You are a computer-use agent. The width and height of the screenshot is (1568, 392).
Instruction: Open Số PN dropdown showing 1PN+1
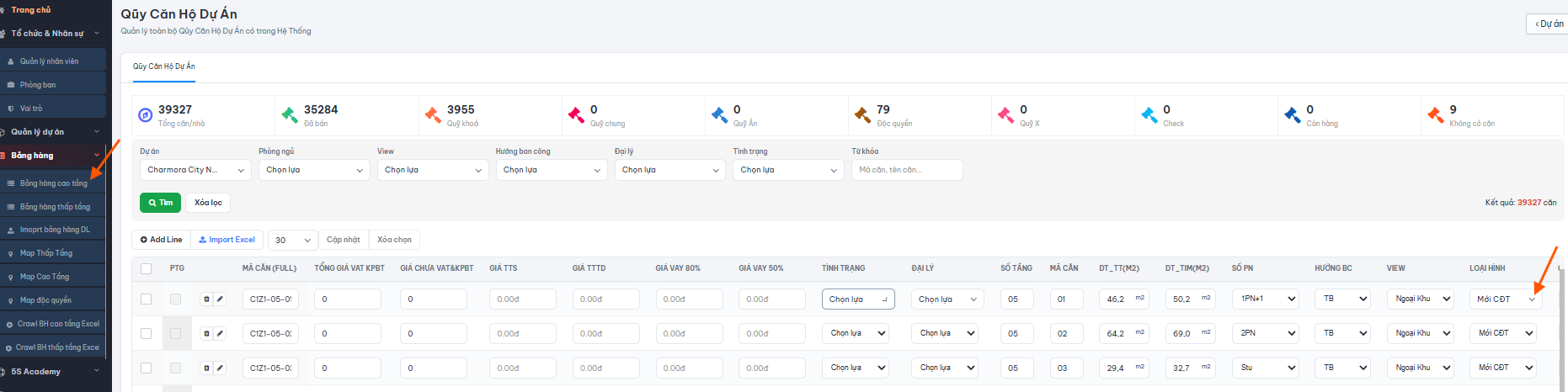1265,299
